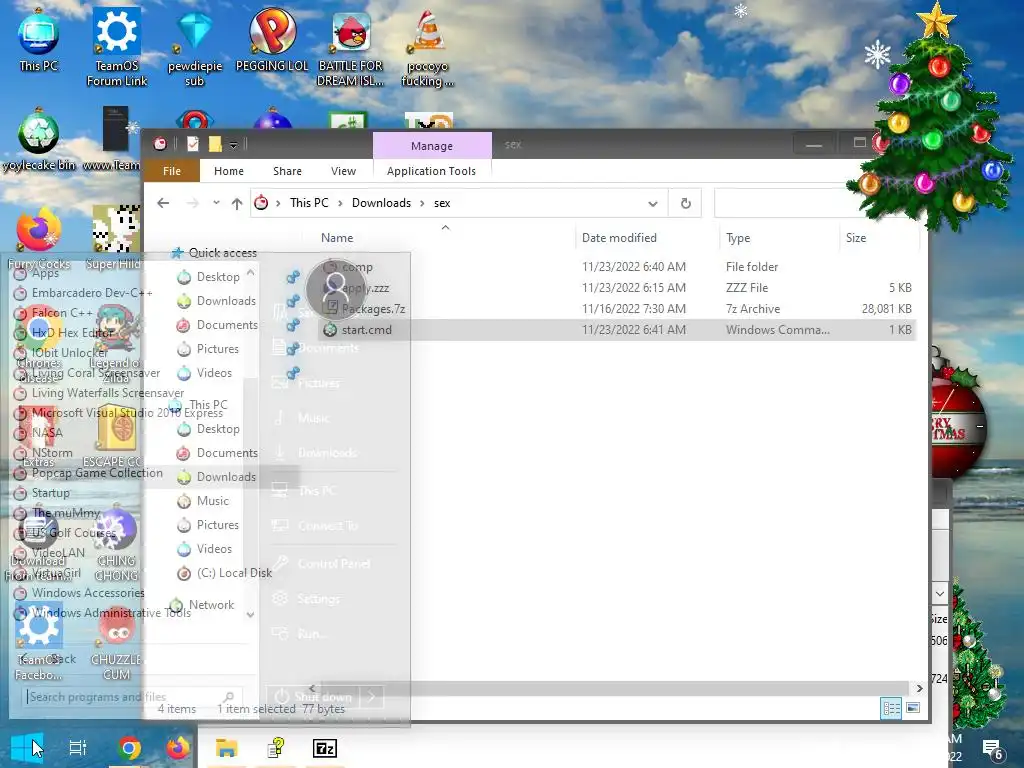Select the start.cmd file name
1024x768 pixels.
click(x=367, y=330)
